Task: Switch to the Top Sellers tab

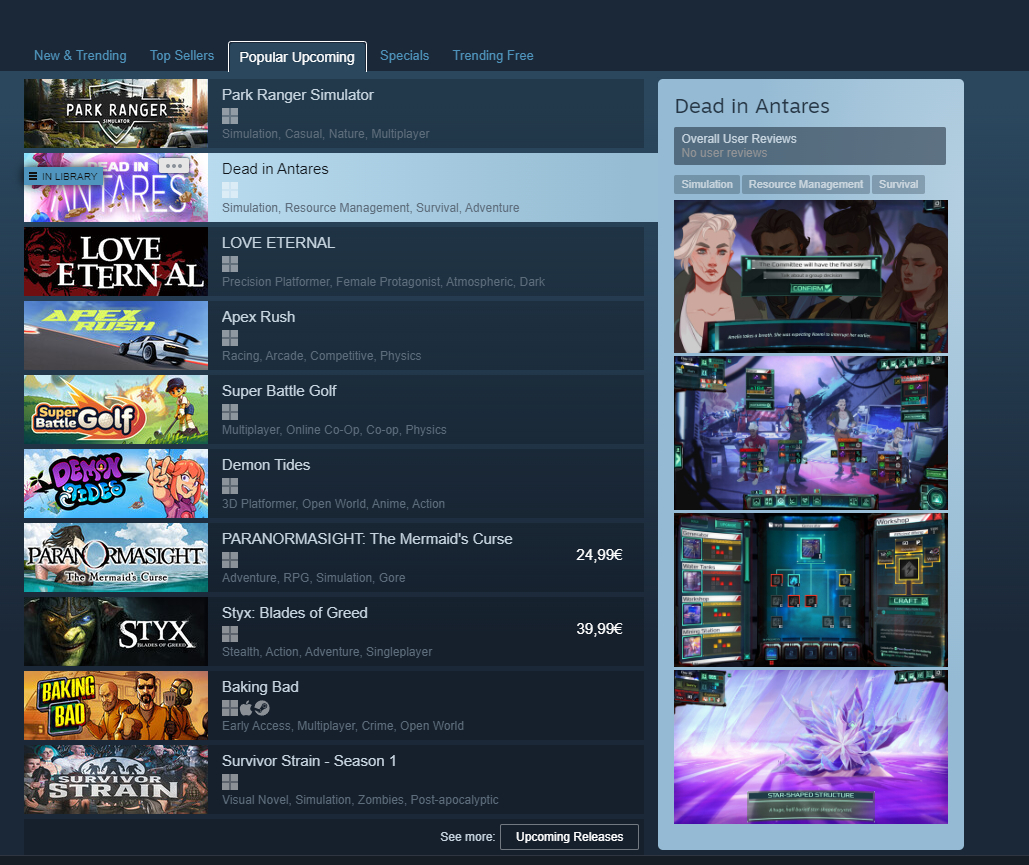Action: tap(182, 56)
